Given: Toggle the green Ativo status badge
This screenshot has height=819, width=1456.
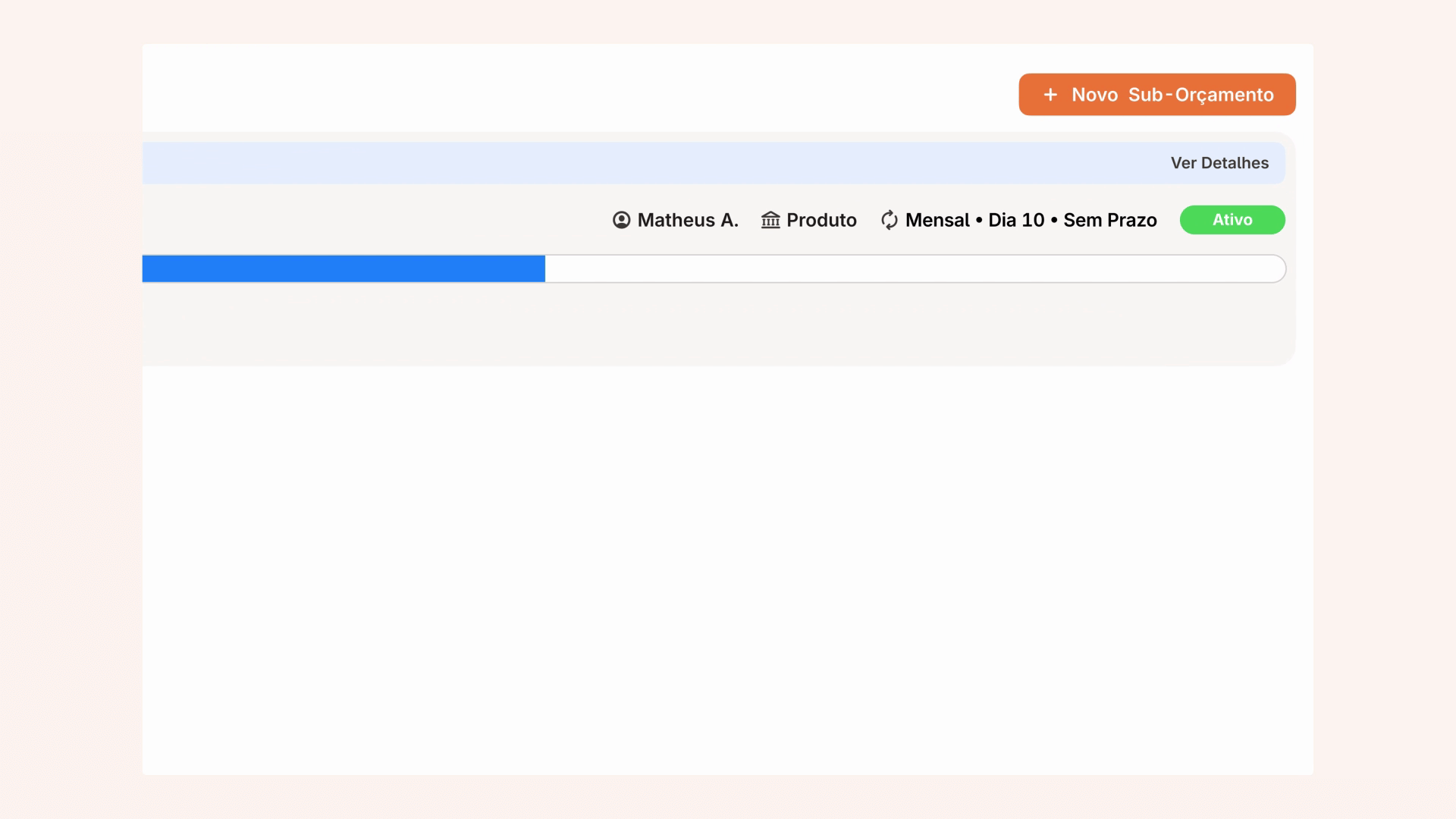Looking at the screenshot, I should pyautogui.click(x=1232, y=220).
